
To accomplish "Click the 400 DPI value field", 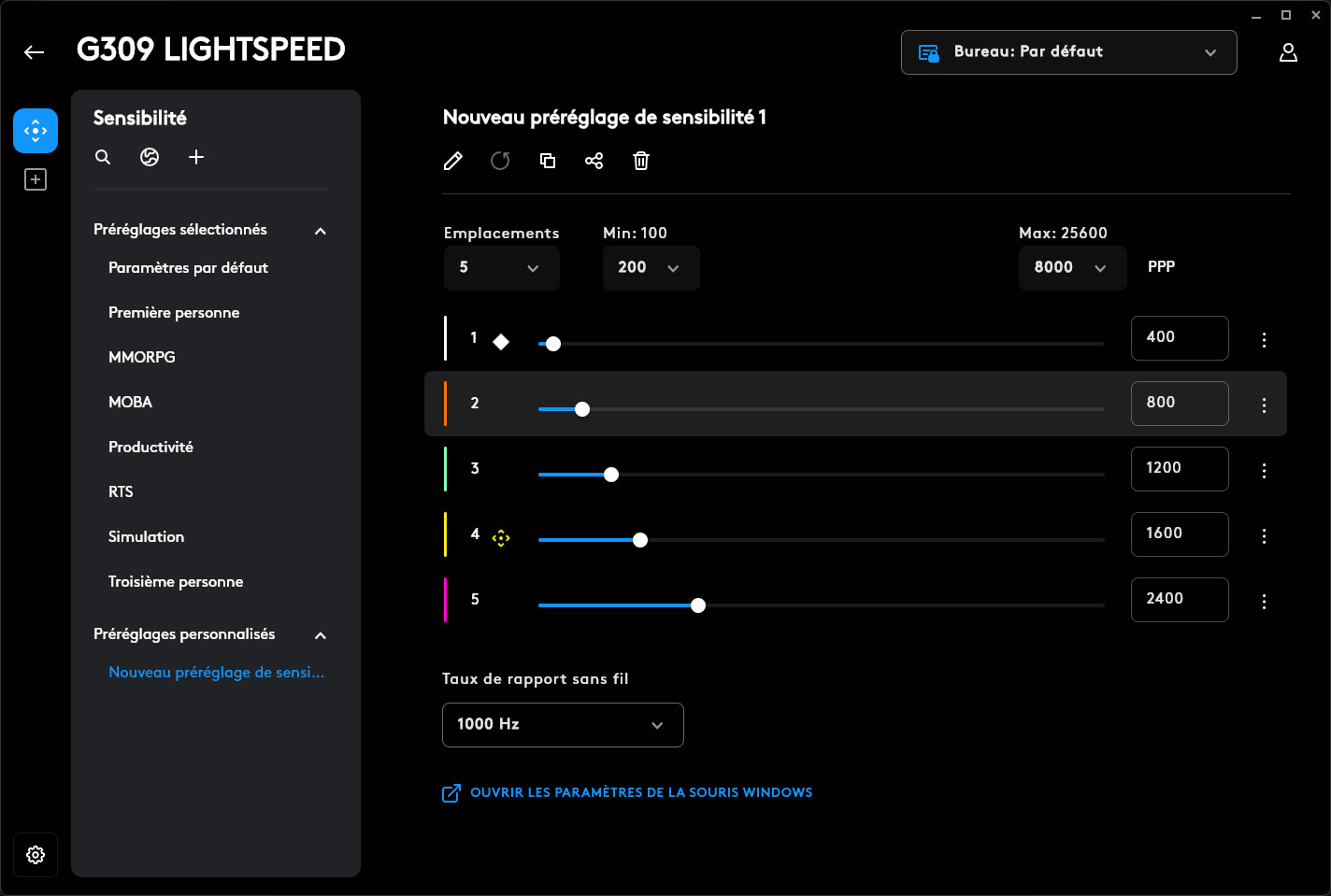I will point(1180,338).
